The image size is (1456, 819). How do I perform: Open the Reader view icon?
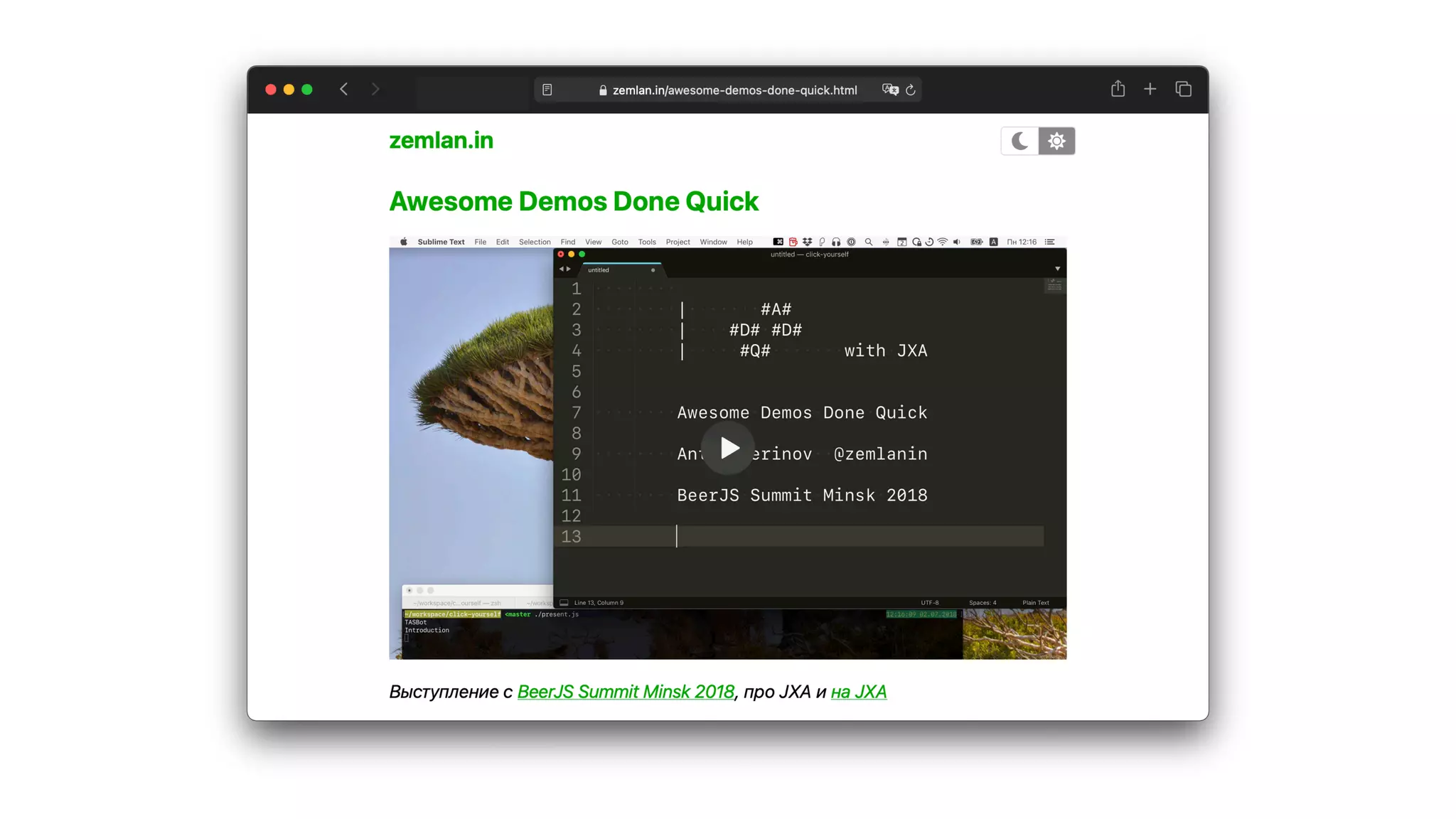[547, 90]
